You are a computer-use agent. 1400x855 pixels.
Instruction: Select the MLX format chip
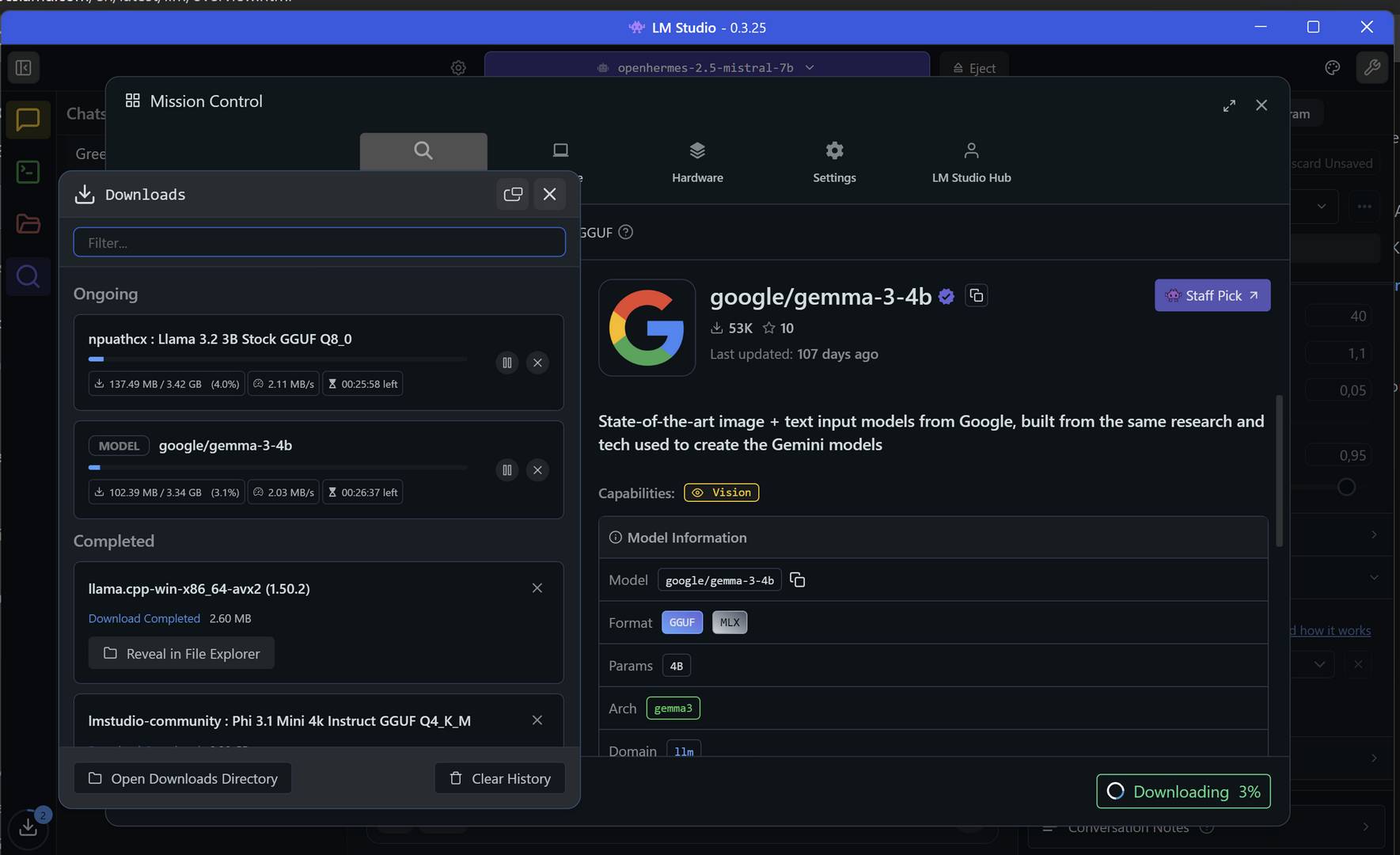point(730,622)
